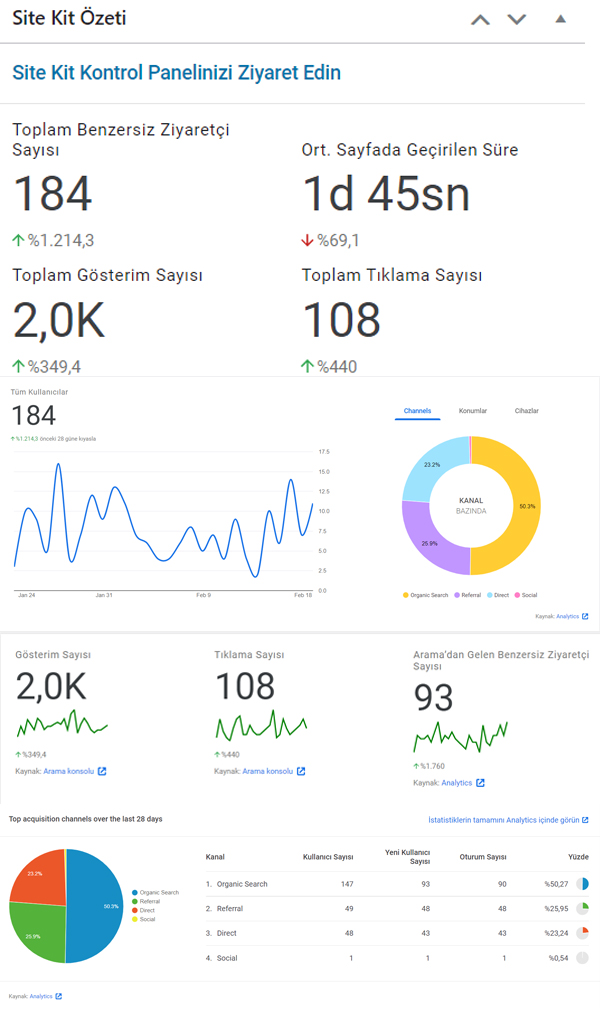Select the Direct table row label
The image size is (600, 1015).
click(227, 933)
